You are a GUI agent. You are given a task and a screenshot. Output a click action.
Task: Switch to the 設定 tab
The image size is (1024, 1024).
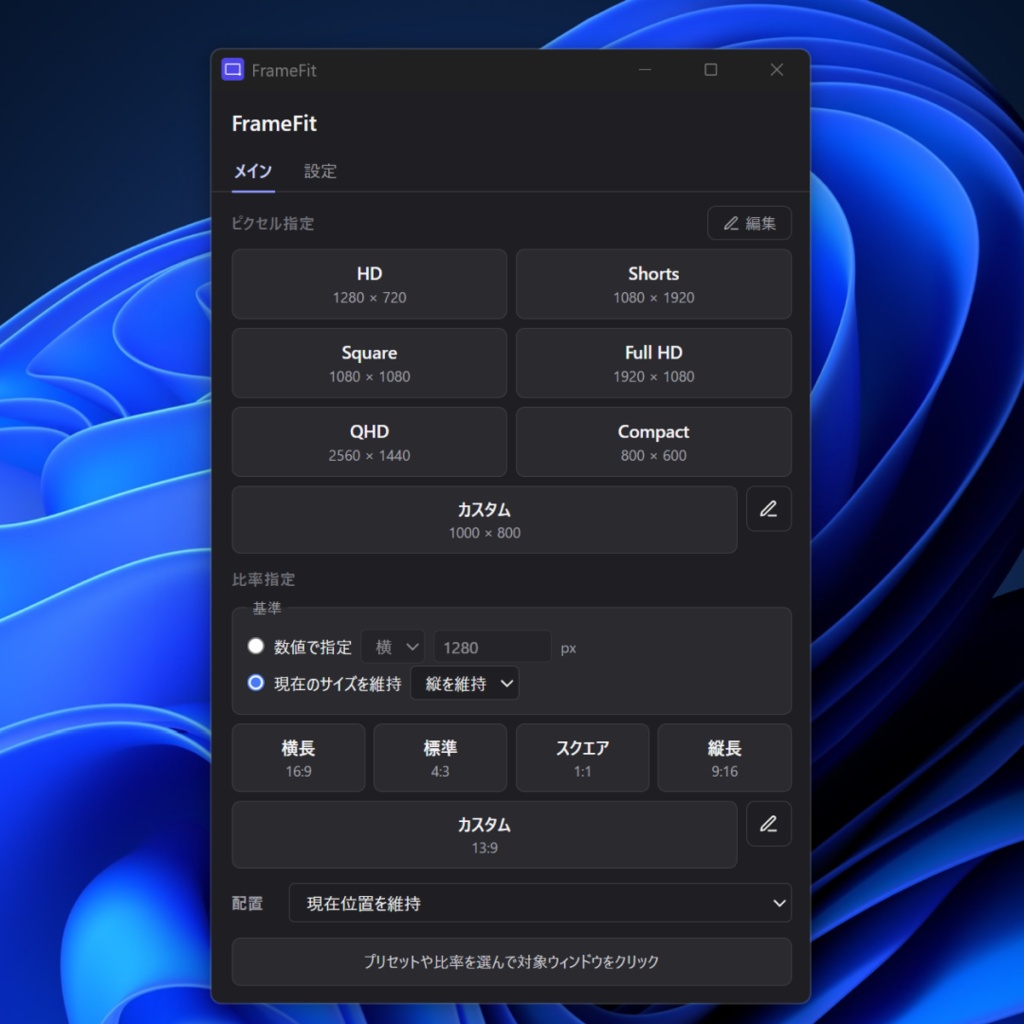coord(320,172)
